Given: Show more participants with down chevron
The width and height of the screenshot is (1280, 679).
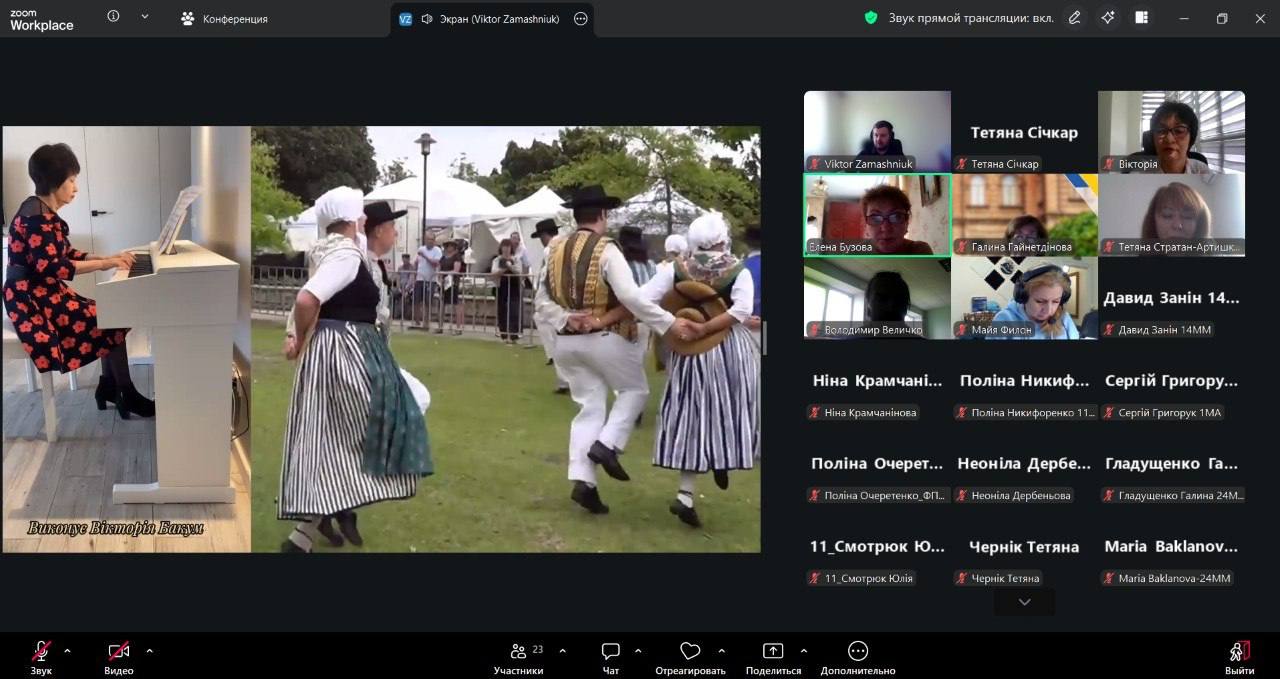Looking at the screenshot, I should click(1024, 602).
